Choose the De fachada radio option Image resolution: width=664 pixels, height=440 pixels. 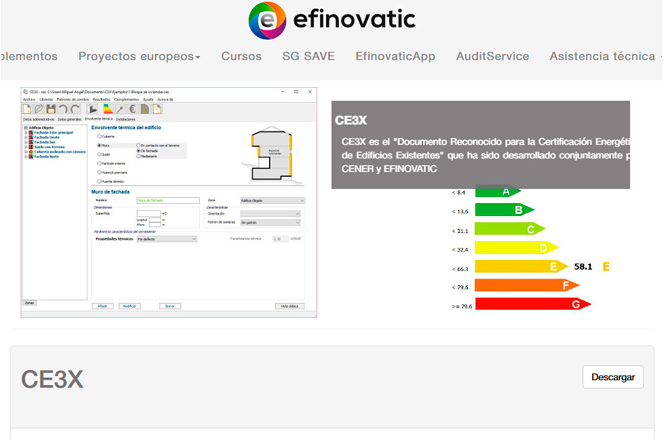tap(138, 151)
